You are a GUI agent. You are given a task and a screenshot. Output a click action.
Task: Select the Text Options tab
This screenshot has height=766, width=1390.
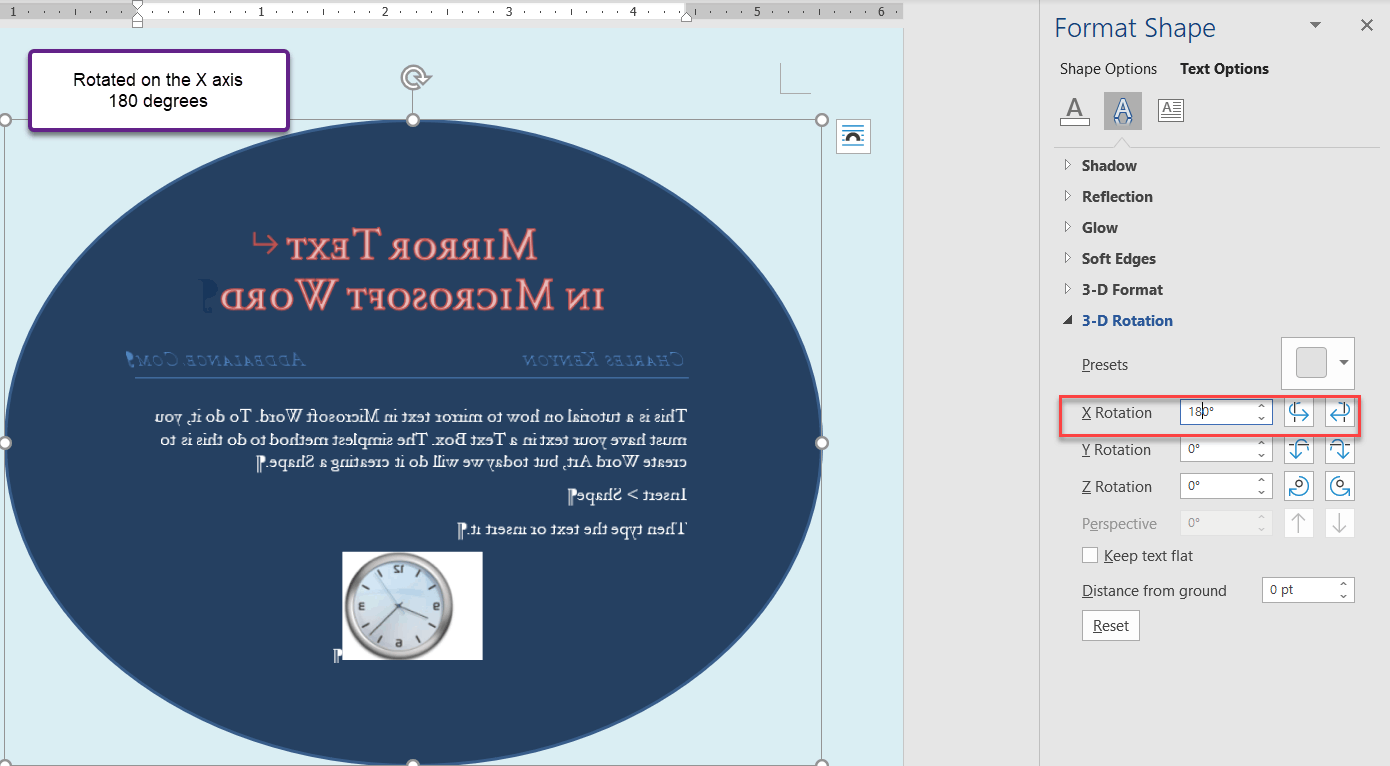pos(1224,69)
